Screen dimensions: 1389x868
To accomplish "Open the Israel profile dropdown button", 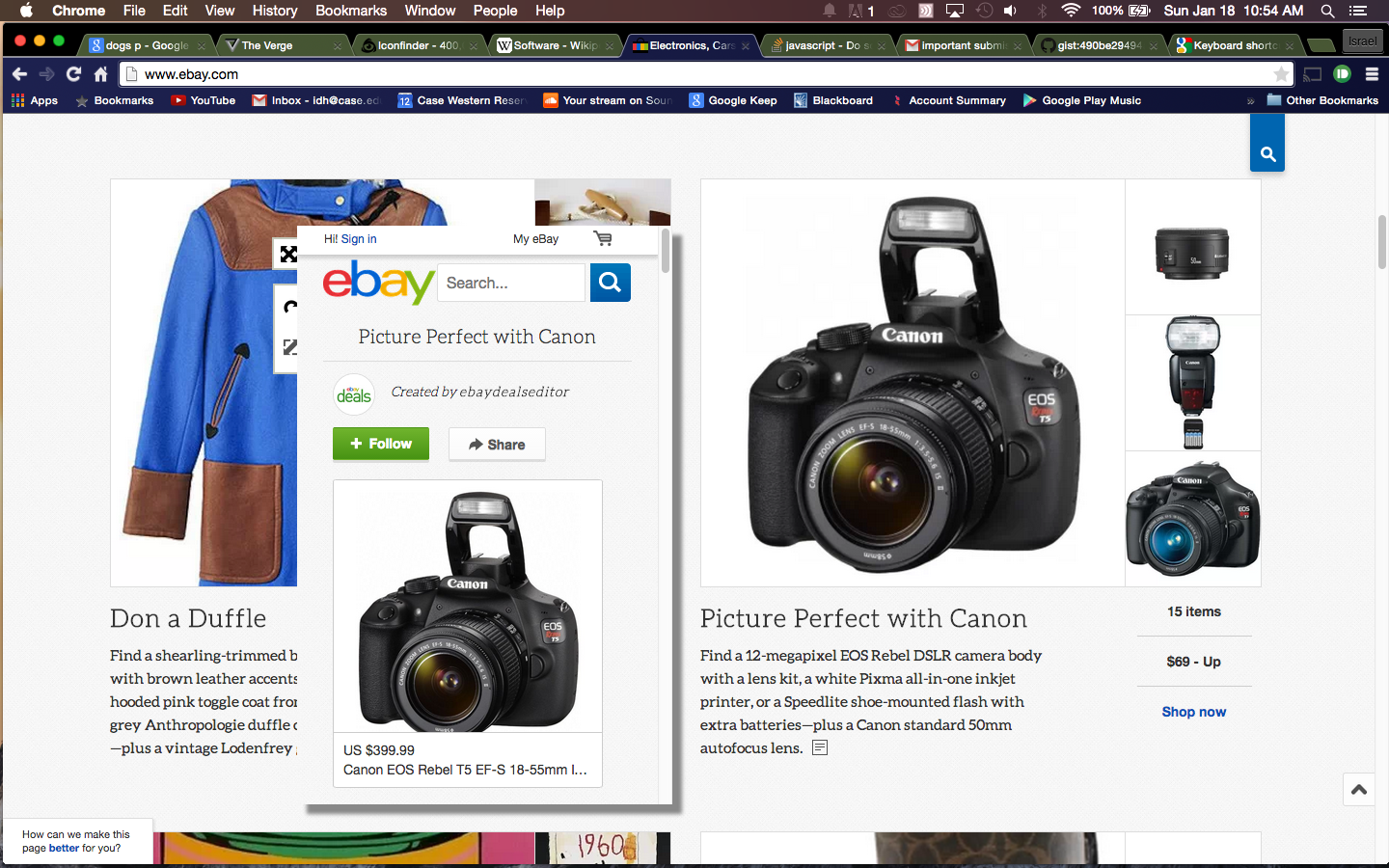I will (1362, 41).
